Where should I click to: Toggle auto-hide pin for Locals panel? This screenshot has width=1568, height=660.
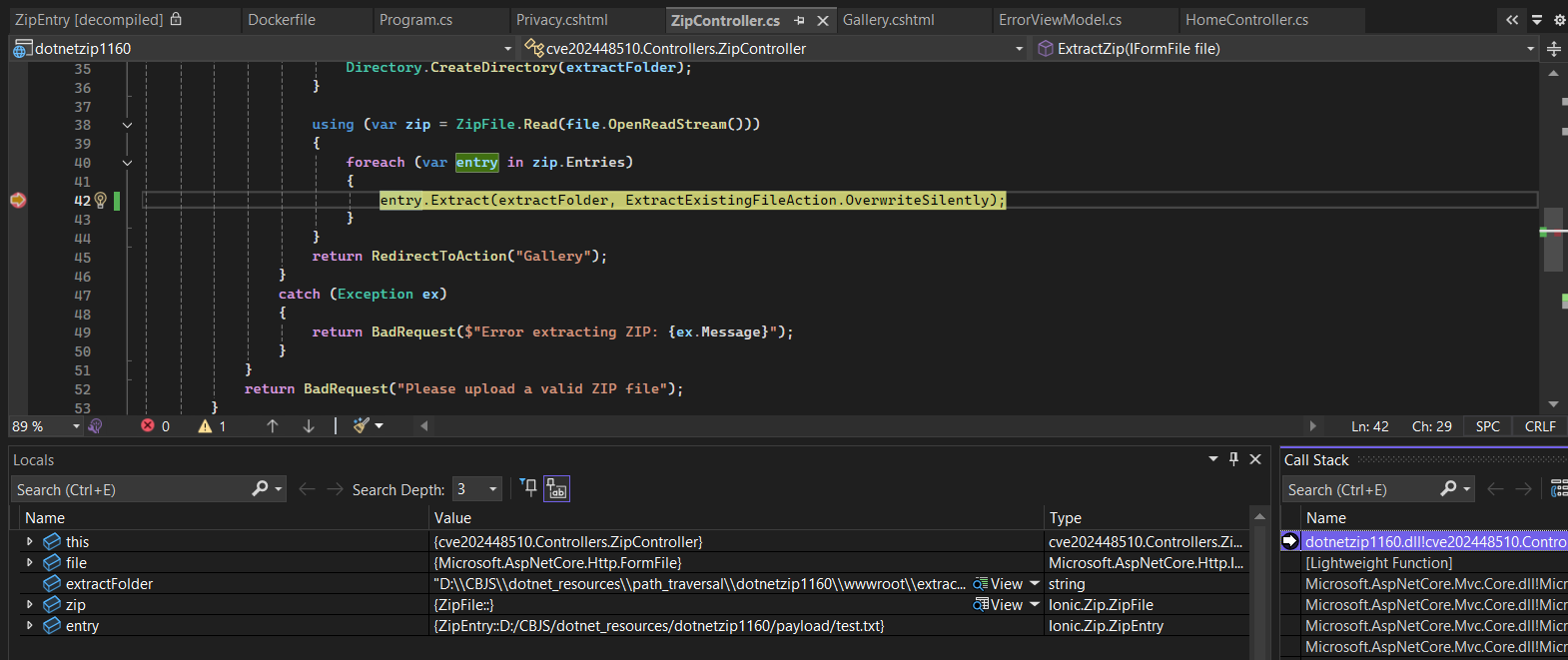click(1233, 459)
